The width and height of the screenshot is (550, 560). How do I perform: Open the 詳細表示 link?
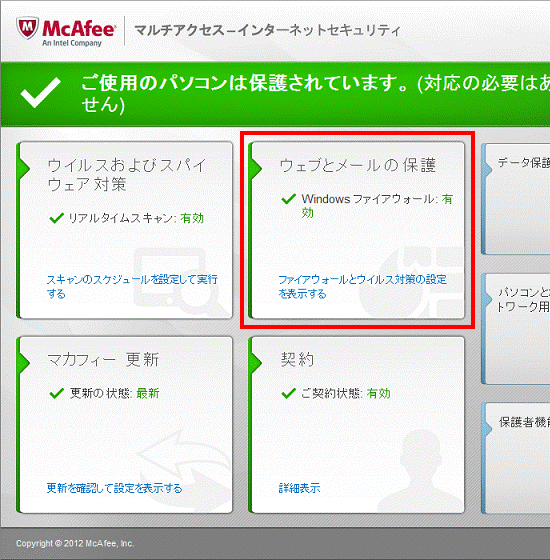click(x=299, y=488)
